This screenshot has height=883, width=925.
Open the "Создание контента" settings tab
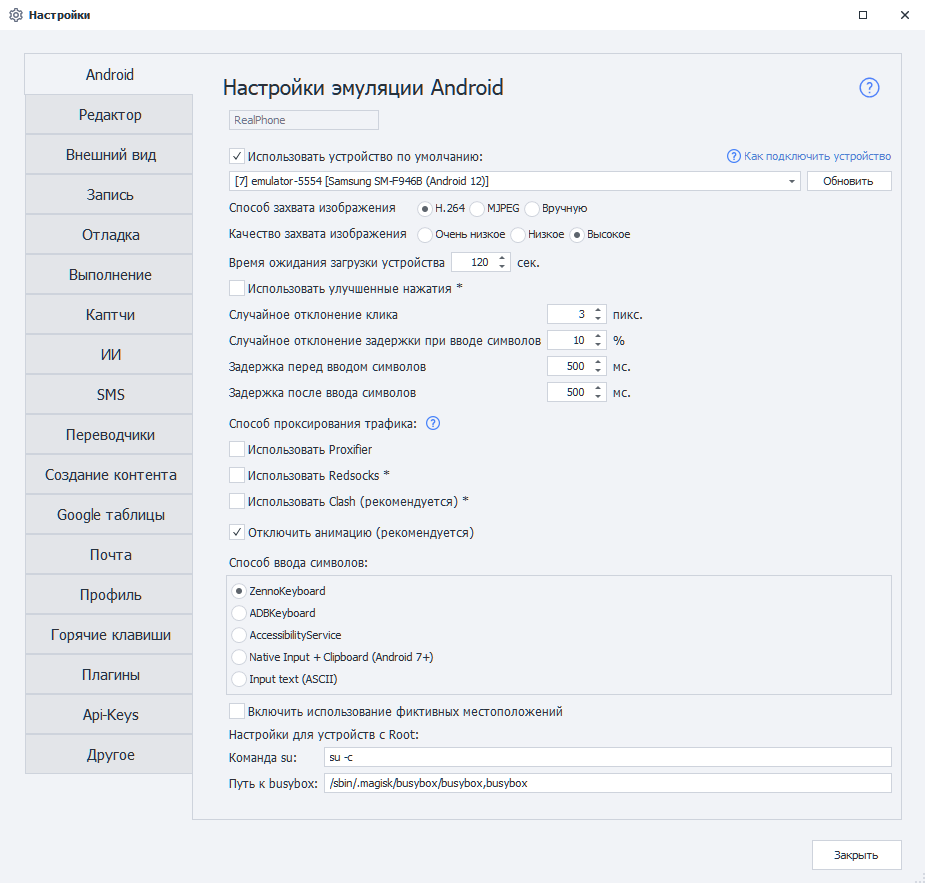pos(109,475)
